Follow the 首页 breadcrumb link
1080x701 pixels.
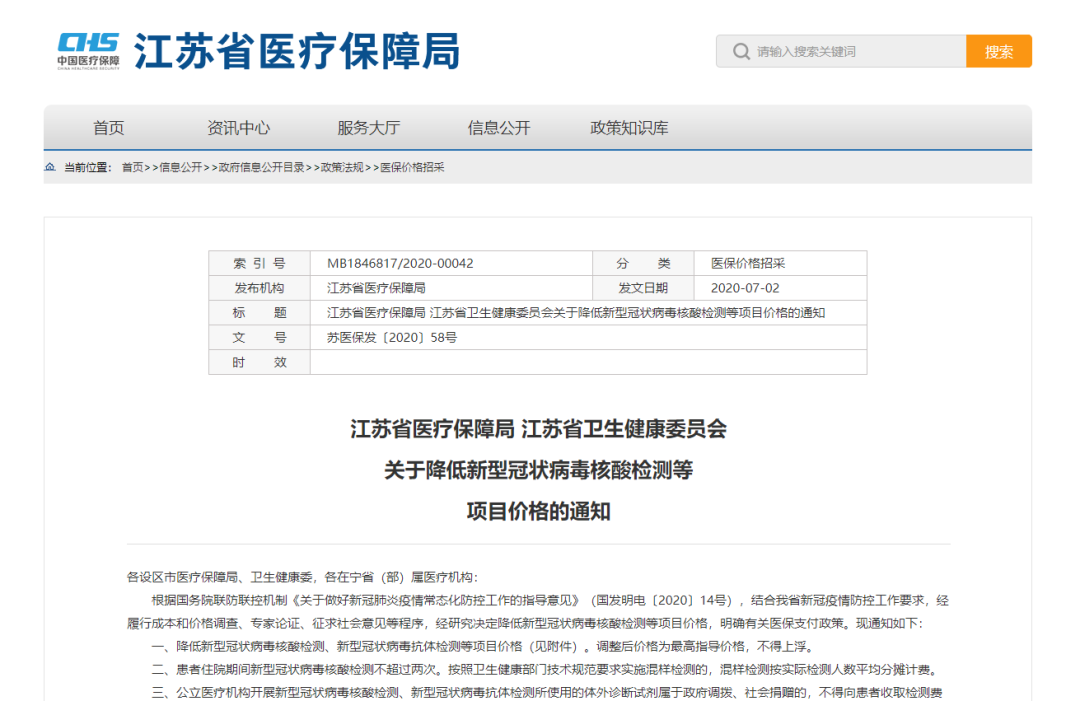132,167
